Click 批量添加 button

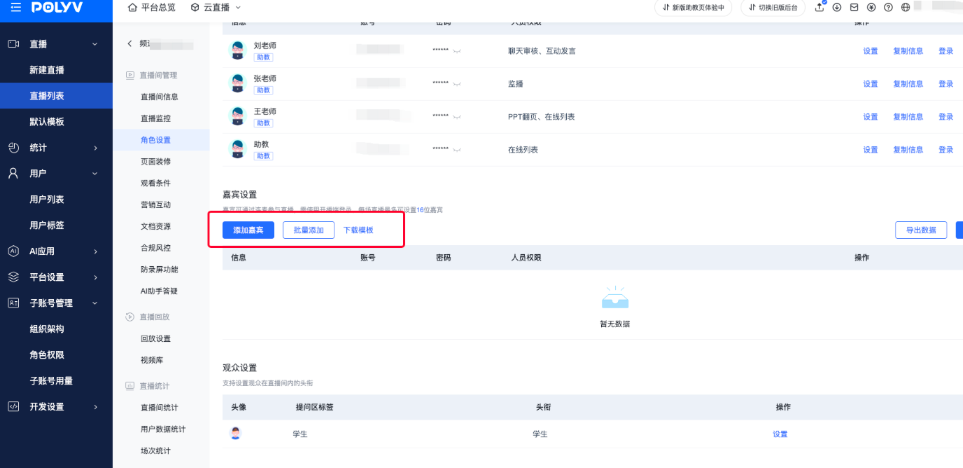(308, 230)
